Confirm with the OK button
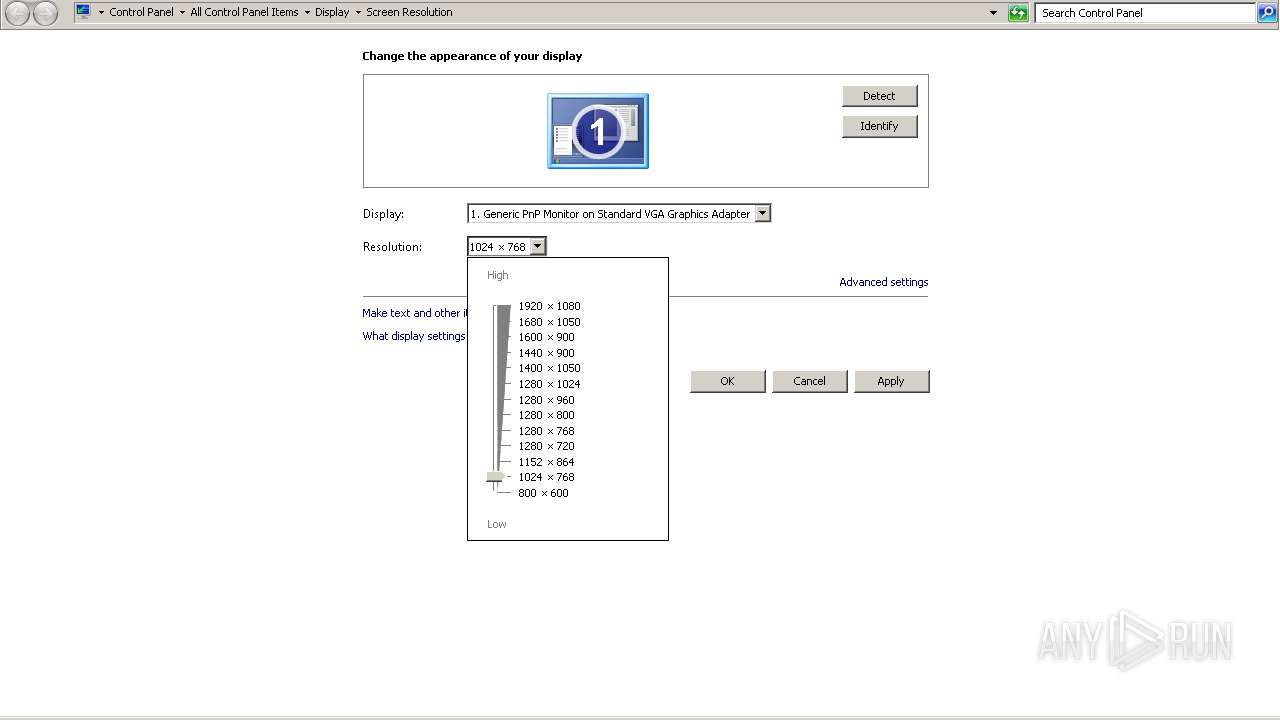1280x720 pixels. (x=727, y=381)
